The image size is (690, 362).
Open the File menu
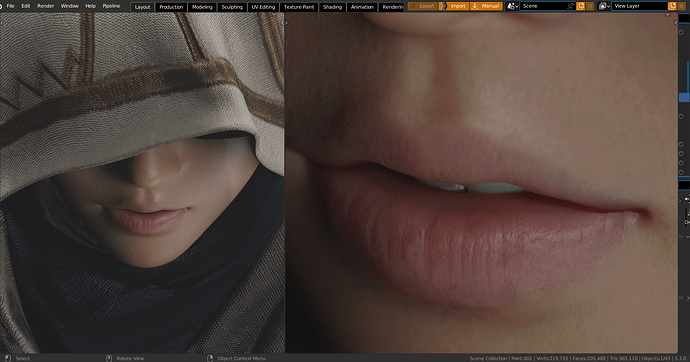tap(11, 6)
